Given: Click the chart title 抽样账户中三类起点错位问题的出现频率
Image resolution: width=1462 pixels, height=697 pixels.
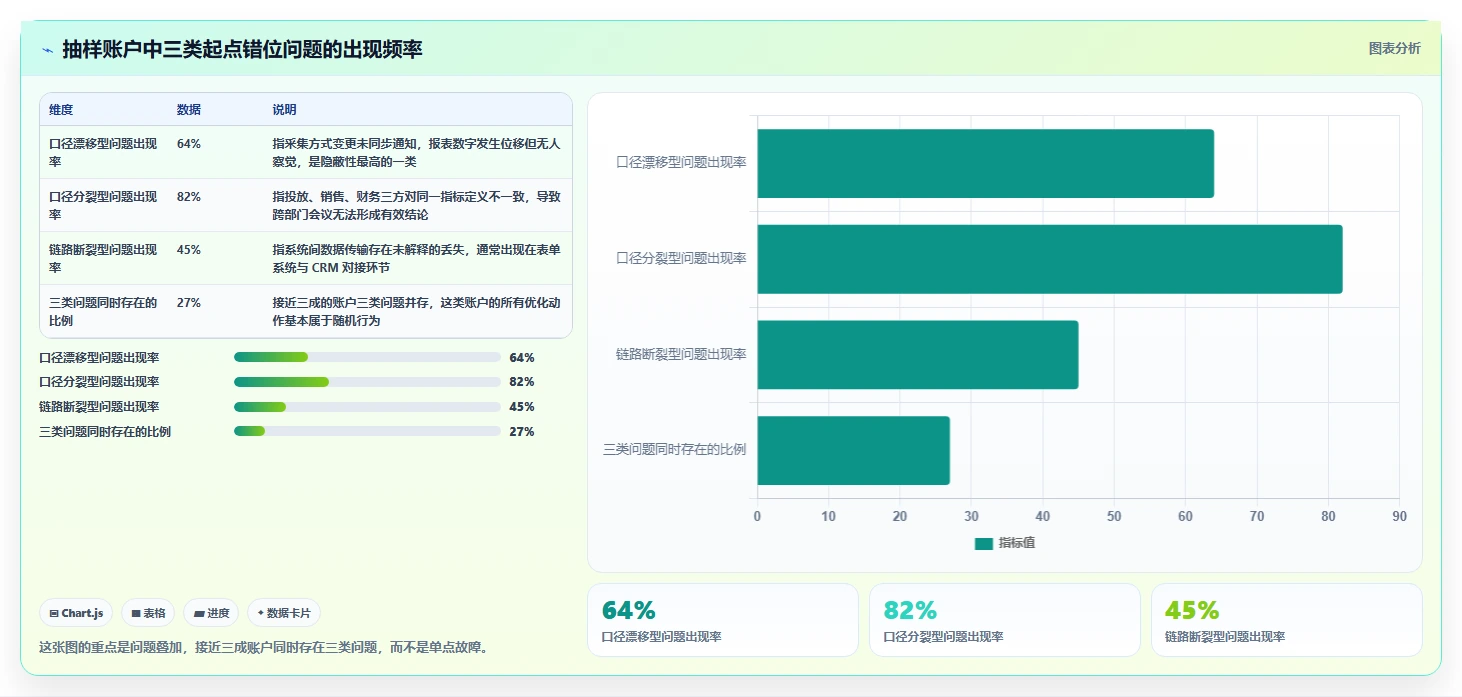Looking at the screenshot, I should click(x=243, y=49).
